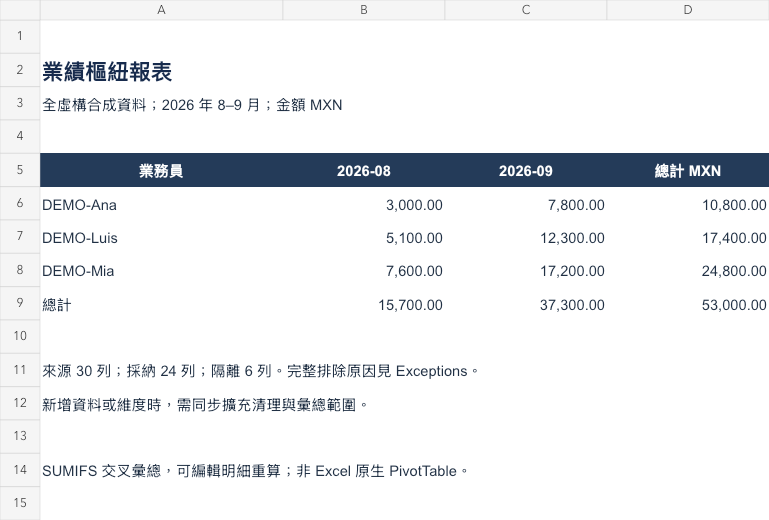Click the 7,800.00 value cell
The image size is (769, 520).
[526, 205]
